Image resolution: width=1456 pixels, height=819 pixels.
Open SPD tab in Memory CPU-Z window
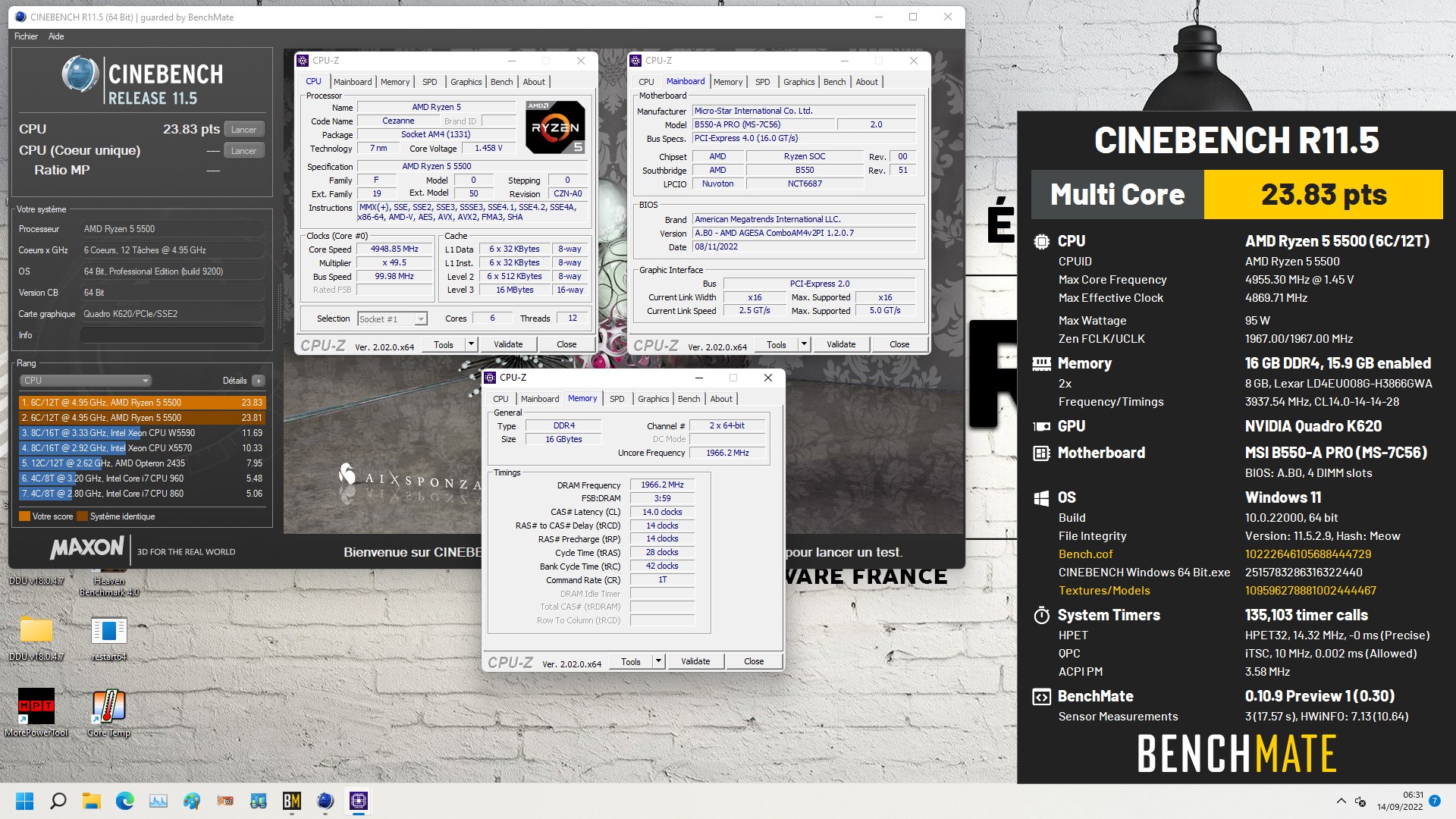point(617,399)
